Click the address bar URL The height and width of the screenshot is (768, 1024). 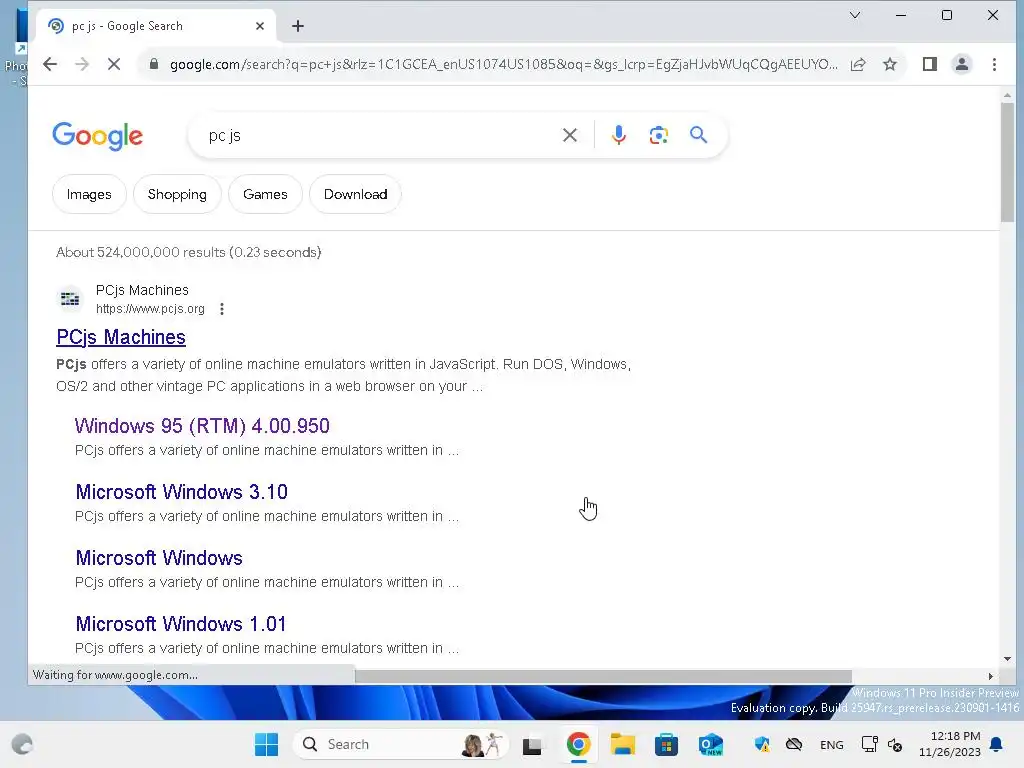[503, 64]
